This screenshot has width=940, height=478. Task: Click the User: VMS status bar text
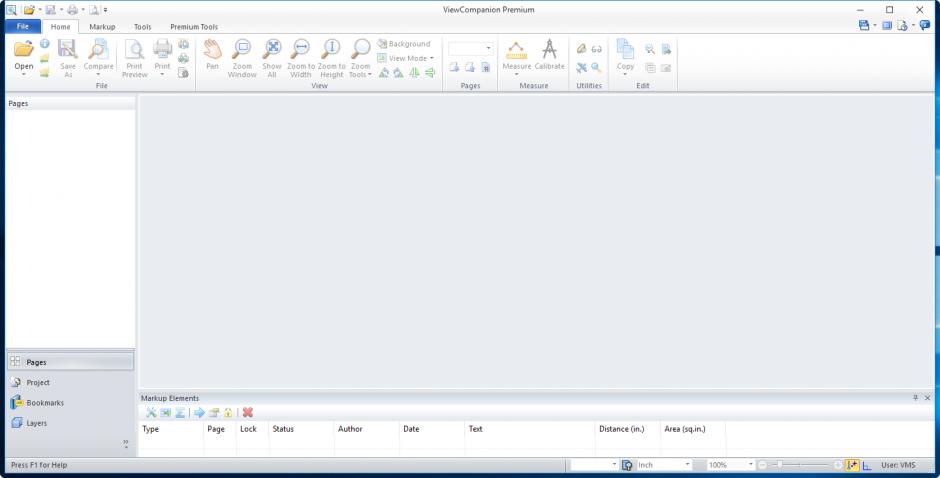click(898, 465)
